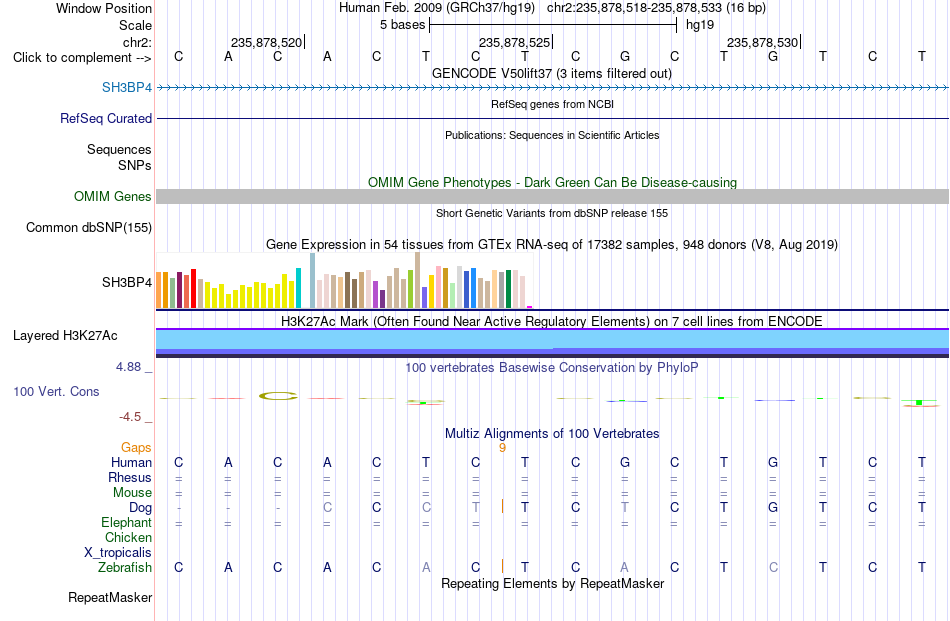This screenshot has width=950, height=621.
Task: Select the Zebrafish alignment row label
Action: [125, 568]
